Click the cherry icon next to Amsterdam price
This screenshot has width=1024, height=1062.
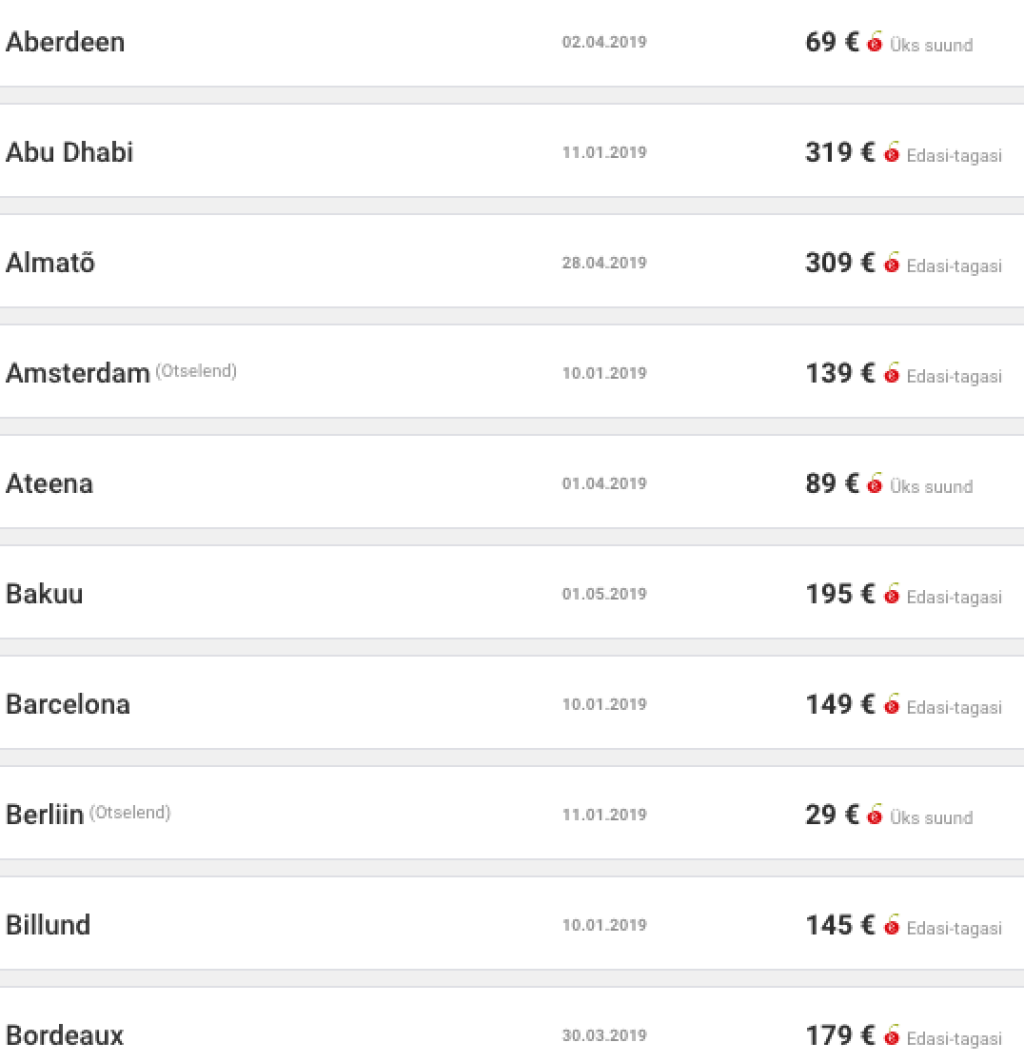[x=892, y=374]
